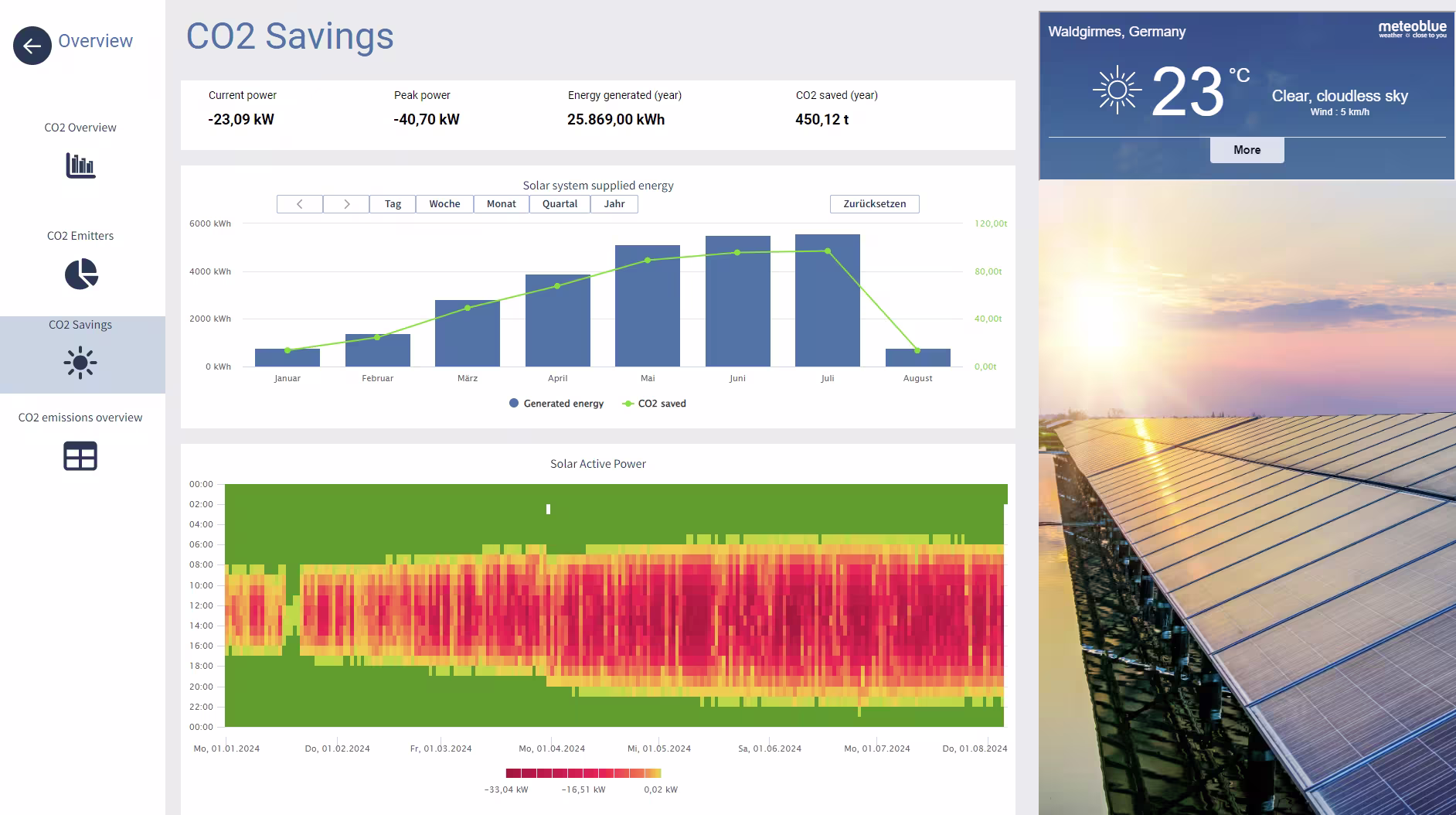
Task: Click the meteoblue logo
Action: coord(1413,30)
